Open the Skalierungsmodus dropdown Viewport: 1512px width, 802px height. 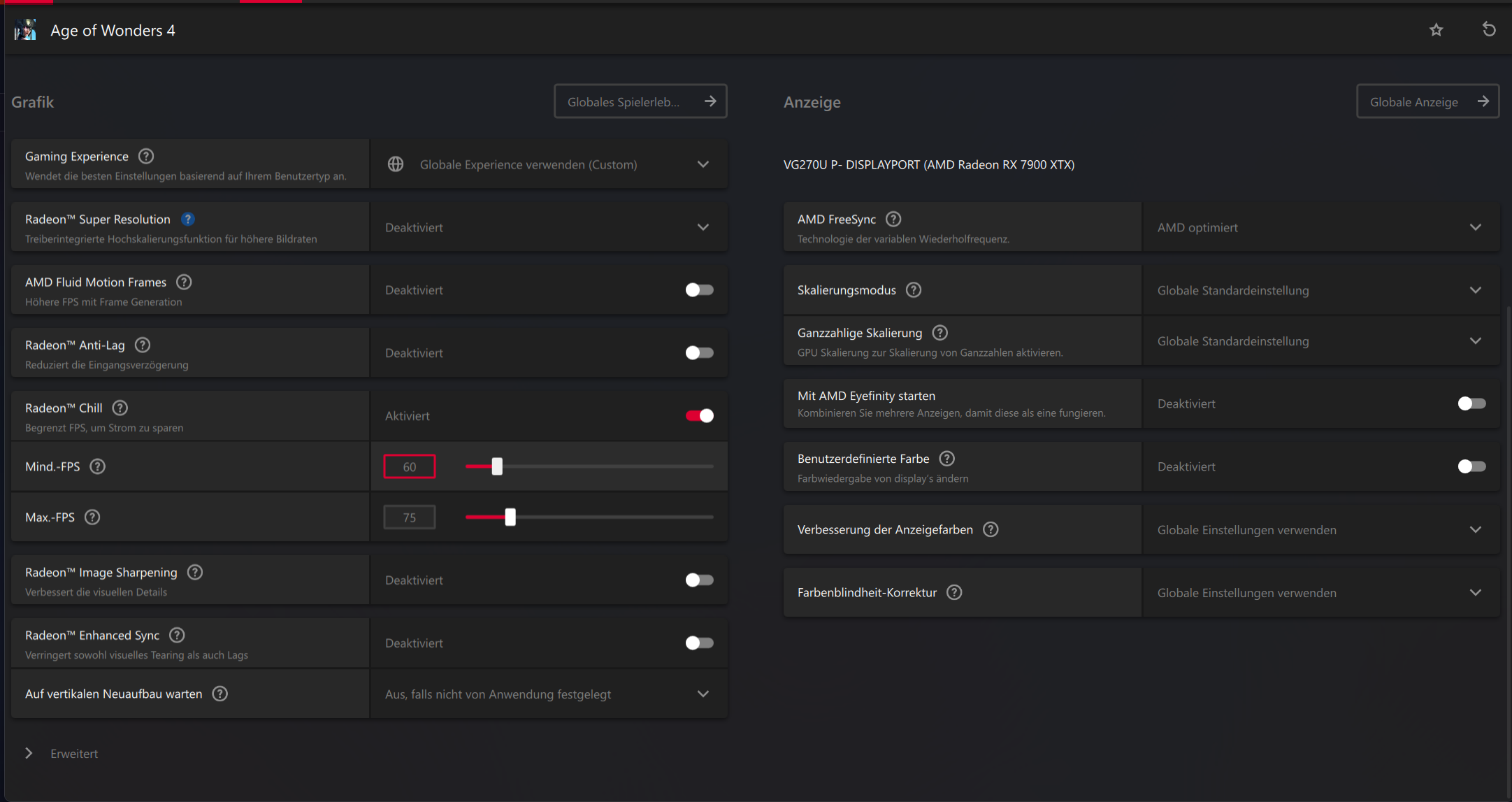pyautogui.click(x=1321, y=290)
